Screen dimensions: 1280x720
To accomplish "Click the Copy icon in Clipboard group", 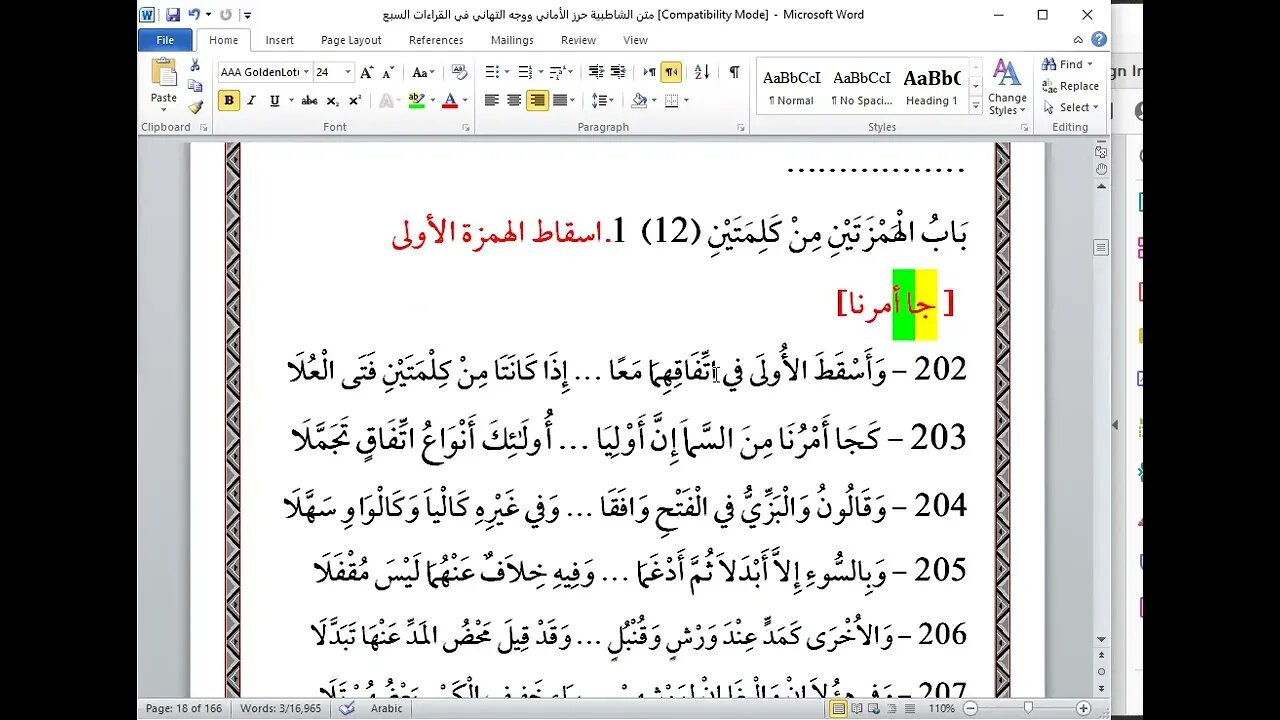I will 195,87.
